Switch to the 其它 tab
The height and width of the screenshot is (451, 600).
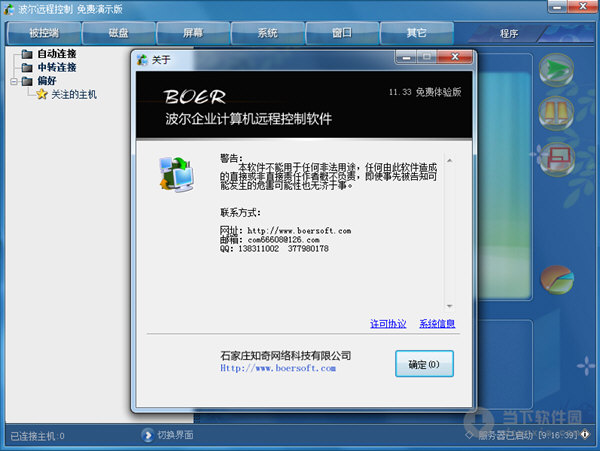pos(416,33)
